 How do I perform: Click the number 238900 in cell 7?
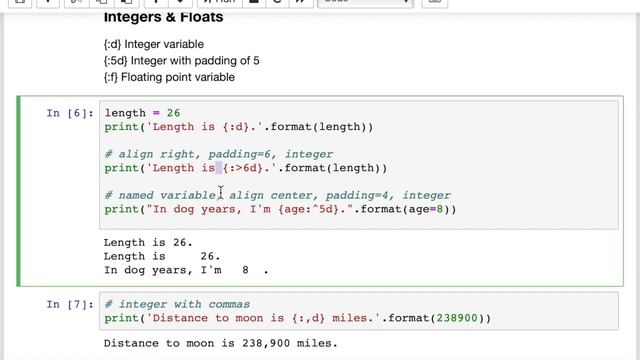457,318
